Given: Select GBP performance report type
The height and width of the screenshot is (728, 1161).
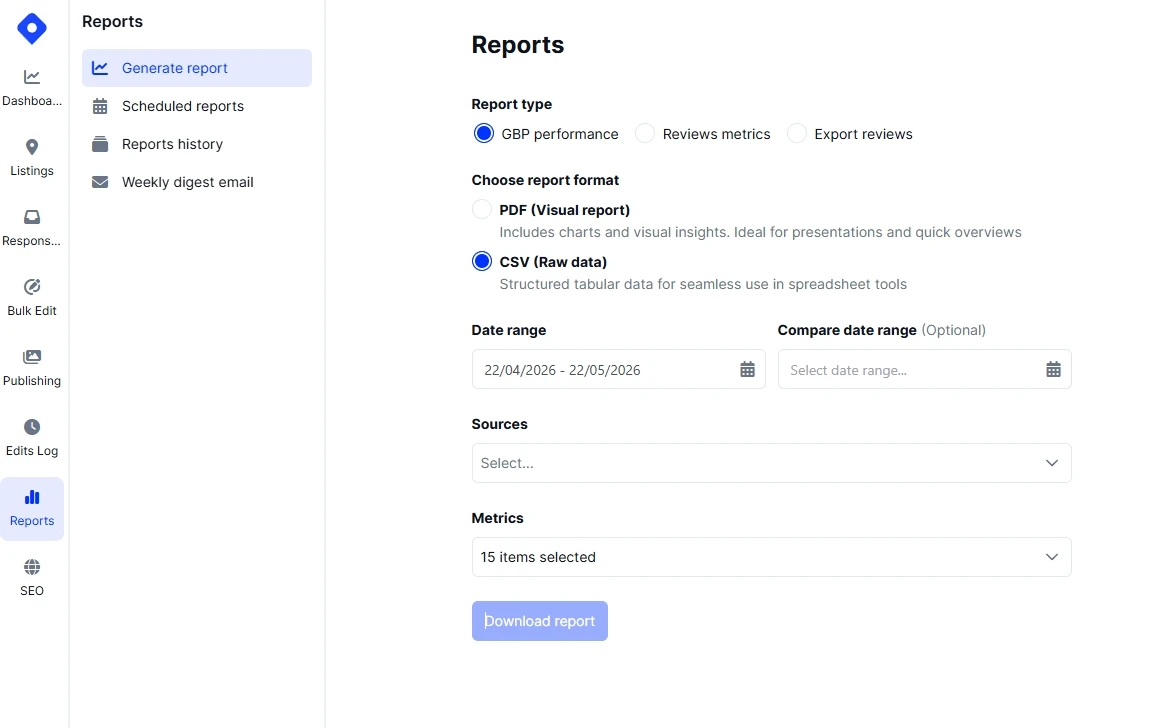Looking at the screenshot, I should [484, 133].
